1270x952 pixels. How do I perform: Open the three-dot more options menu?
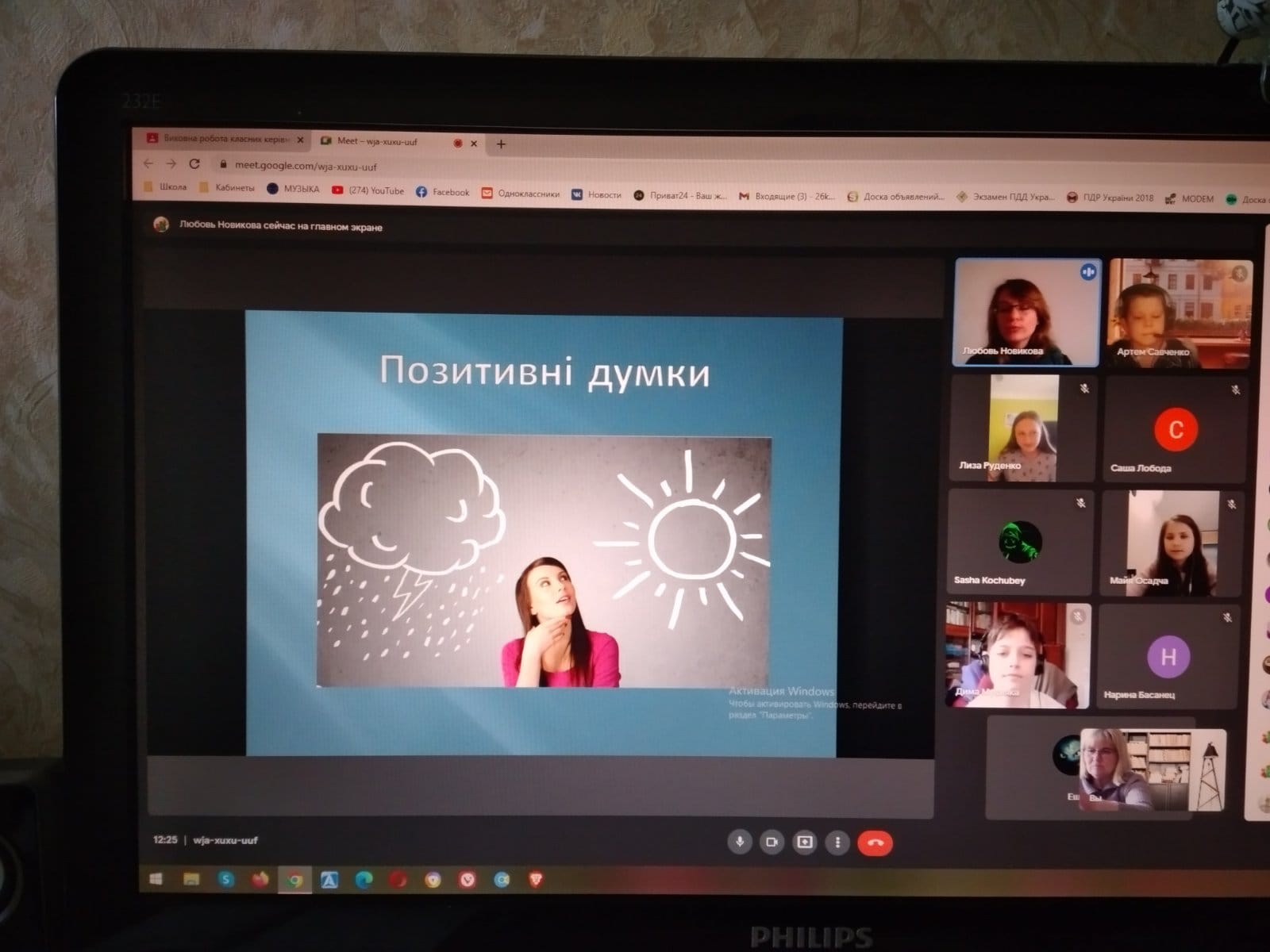click(x=837, y=843)
